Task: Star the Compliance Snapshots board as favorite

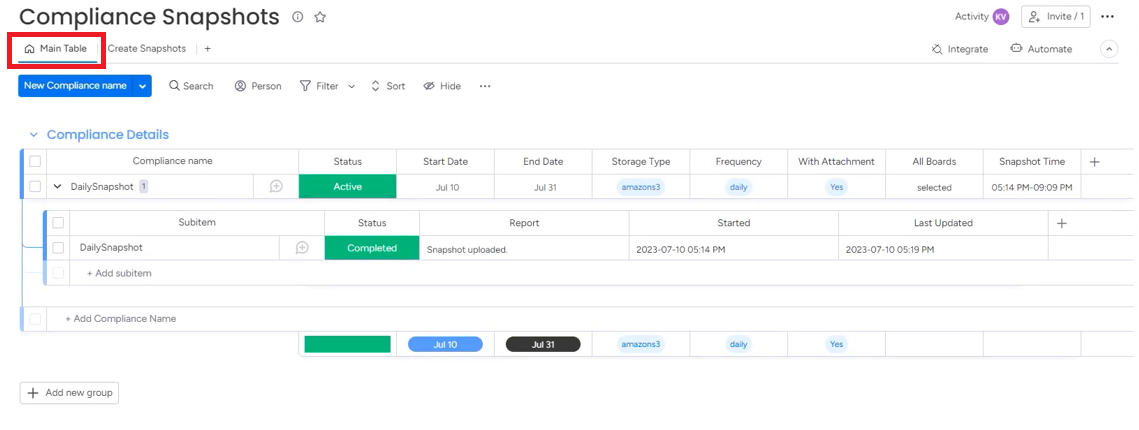Action: tap(320, 17)
